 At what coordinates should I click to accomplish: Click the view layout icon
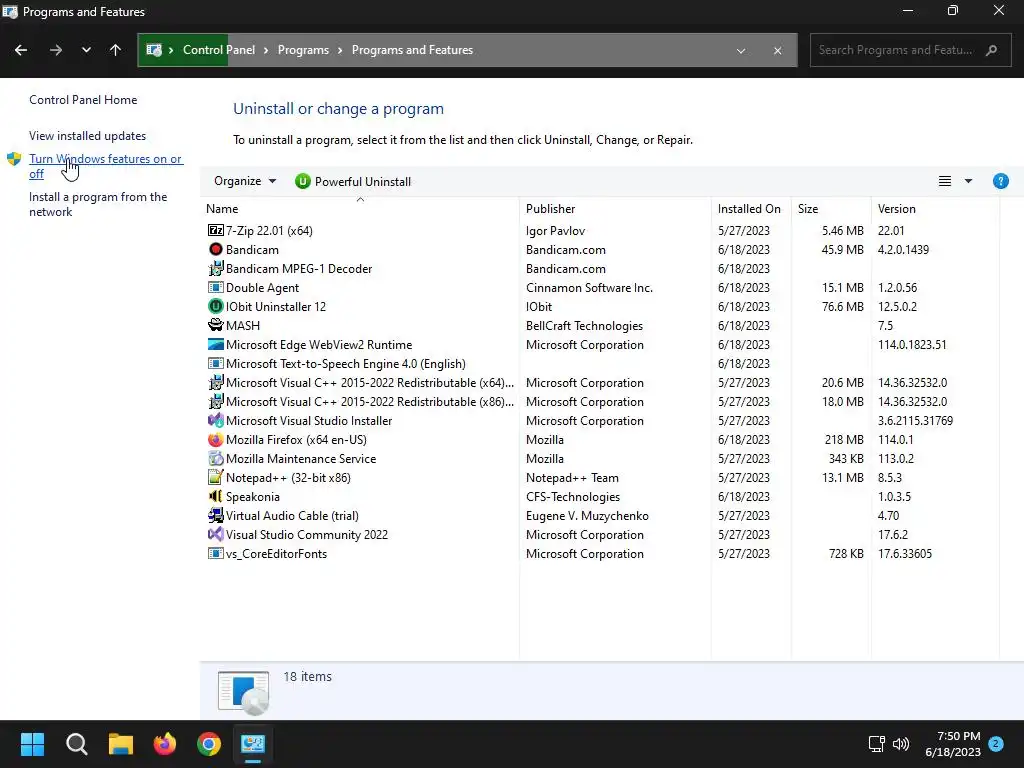pos(944,181)
